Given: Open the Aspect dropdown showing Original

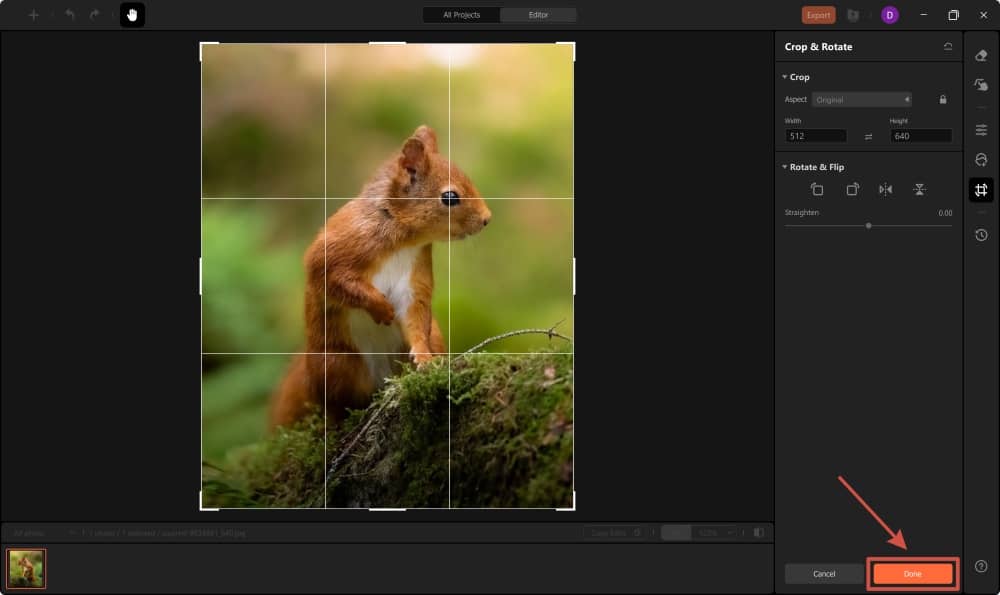Looking at the screenshot, I should tap(862, 99).
